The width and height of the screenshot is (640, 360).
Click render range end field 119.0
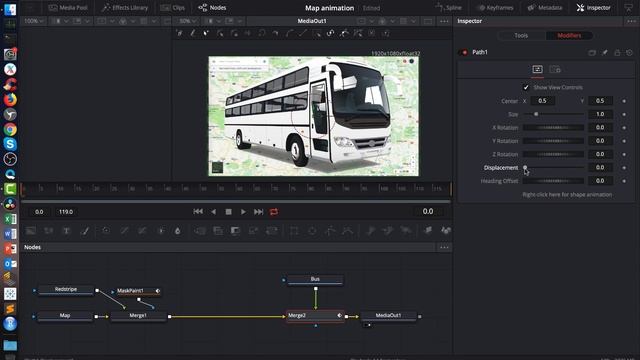click(66, 212)
